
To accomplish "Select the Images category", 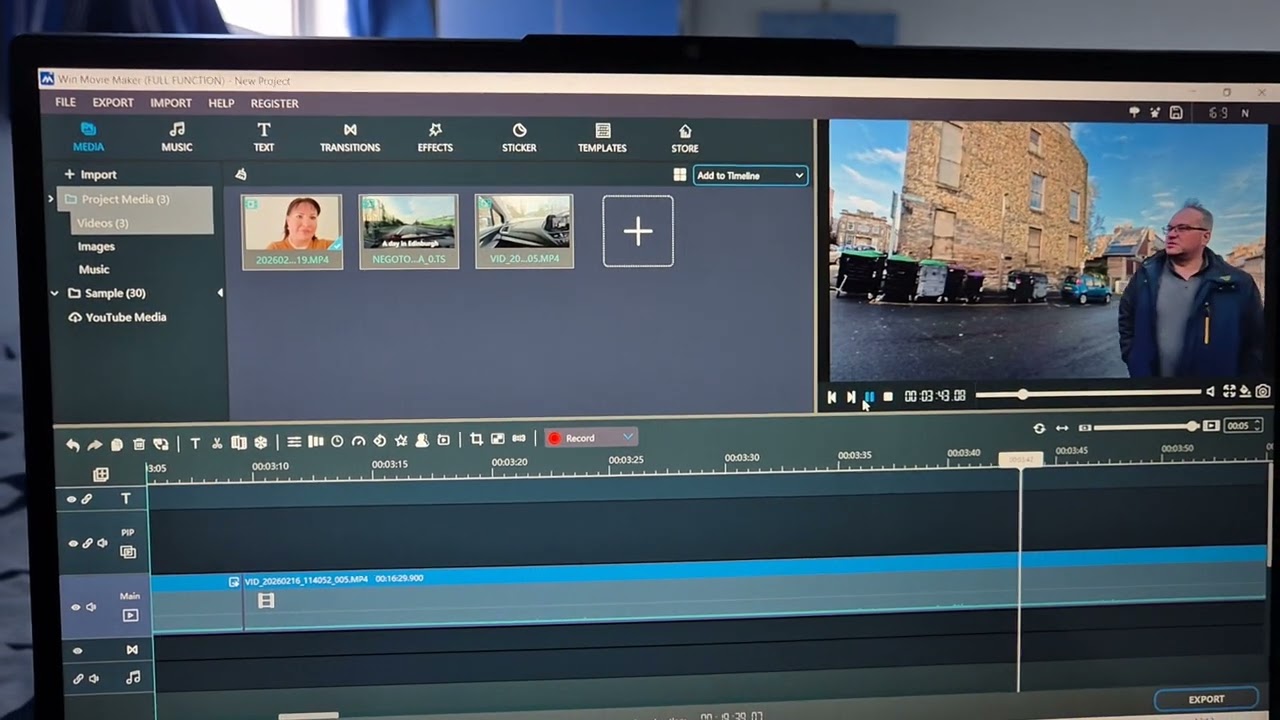I will pos(96,246).
